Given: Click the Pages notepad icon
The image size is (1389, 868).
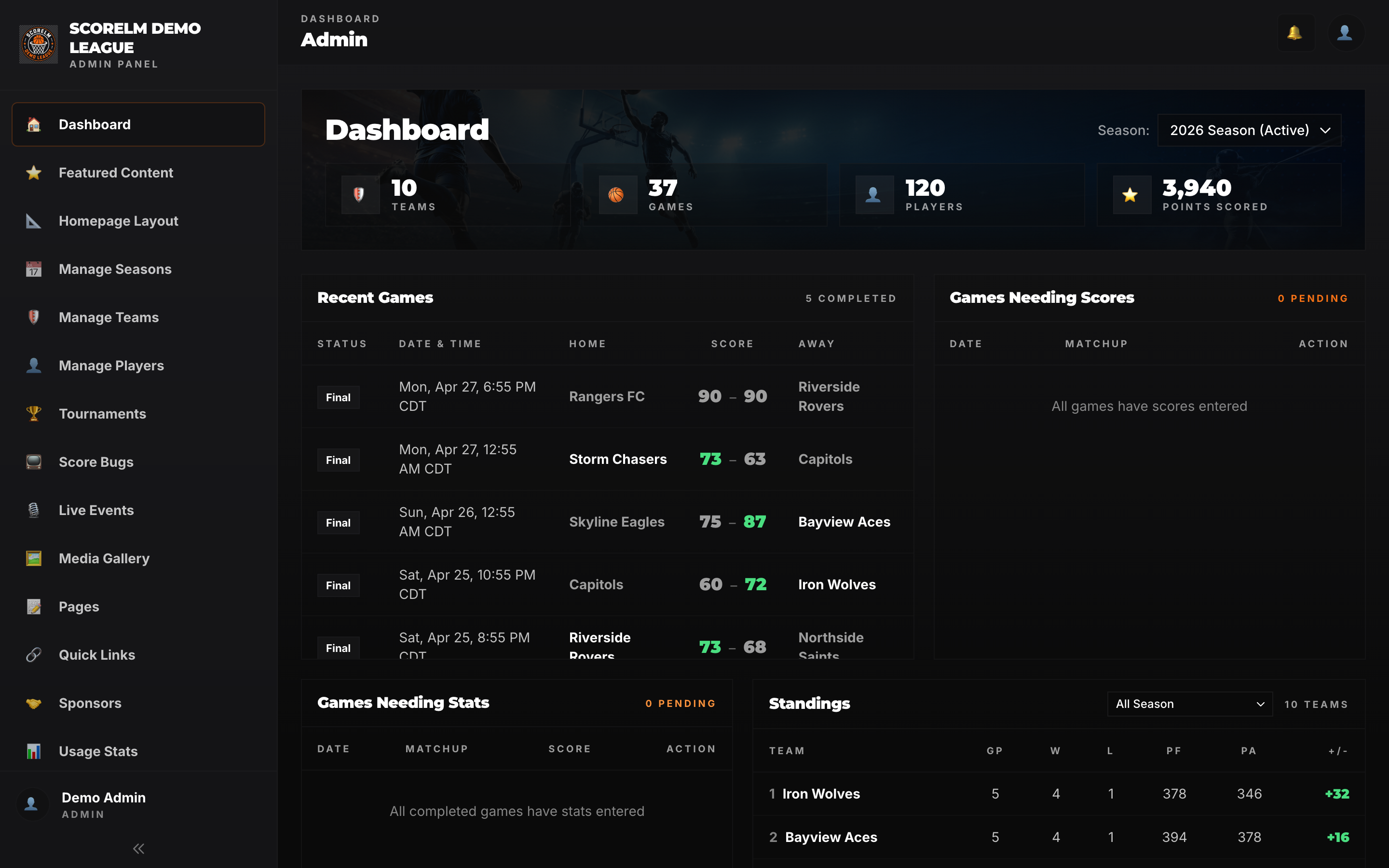Looking at the screenshot, I should tap(34, 607).
